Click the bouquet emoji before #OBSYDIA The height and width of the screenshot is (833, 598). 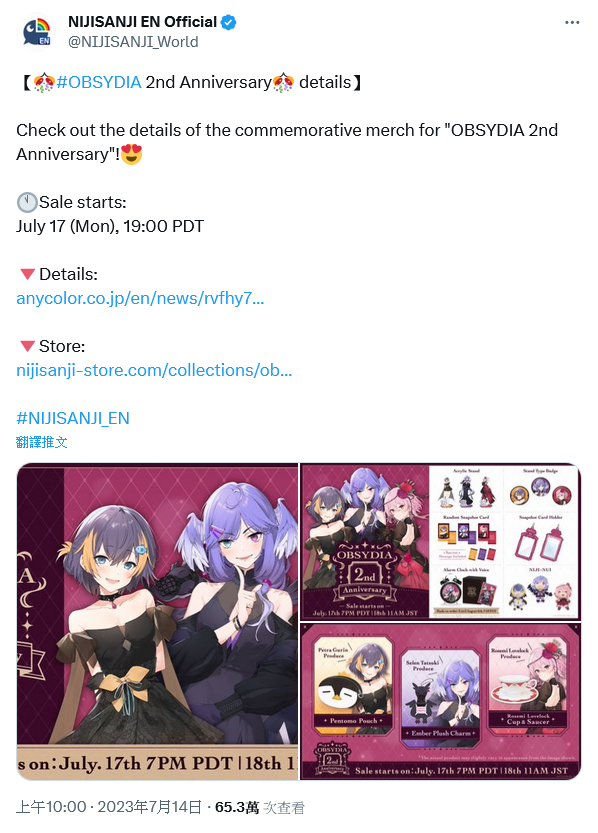pyautogui.click(x=44, y=83)
